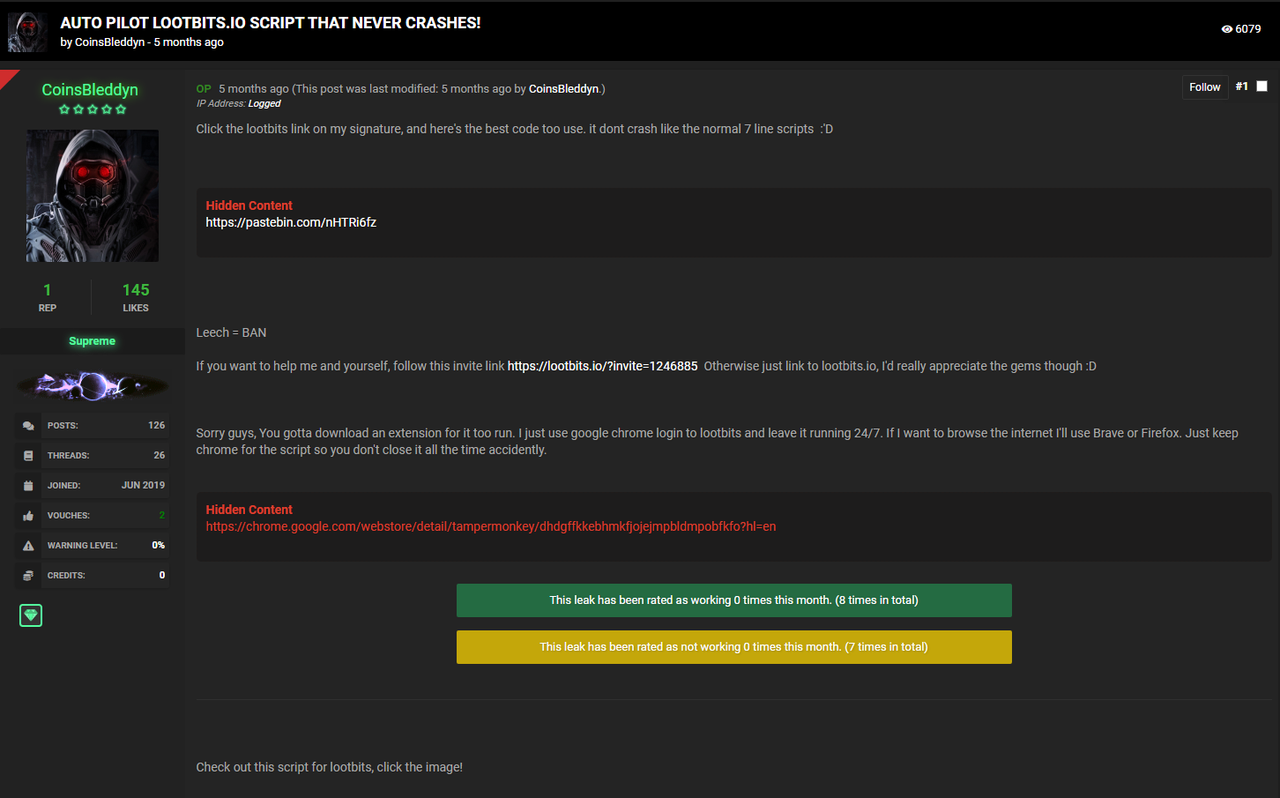Click the green diamond badge icon
This screenshot has width=1280, height=798.
tap(31, 615)
